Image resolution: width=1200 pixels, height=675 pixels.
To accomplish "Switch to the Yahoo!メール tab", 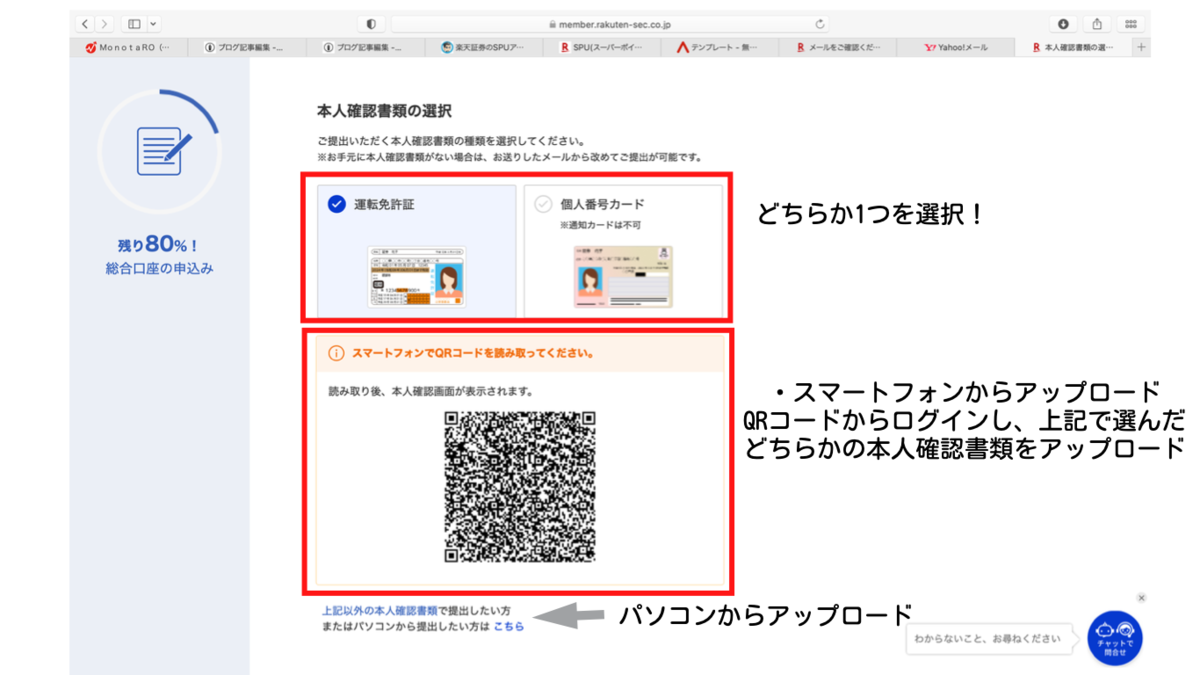I will click(955, 47).
